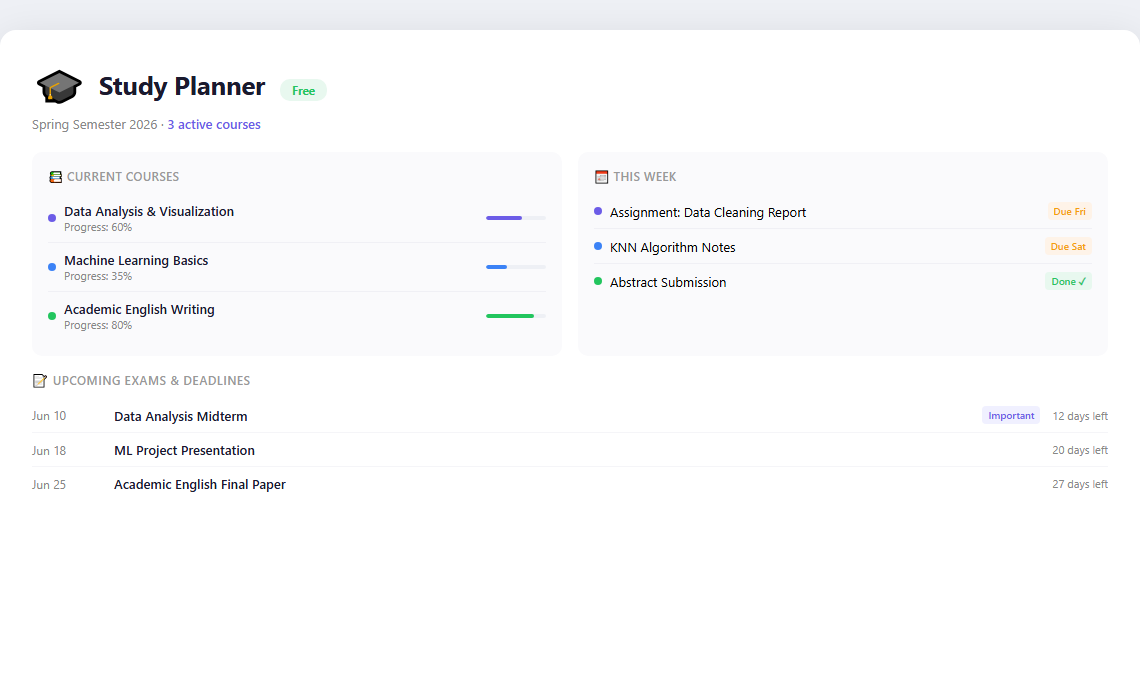Click the calendar icon beside This Week

(x=601, y=177)
